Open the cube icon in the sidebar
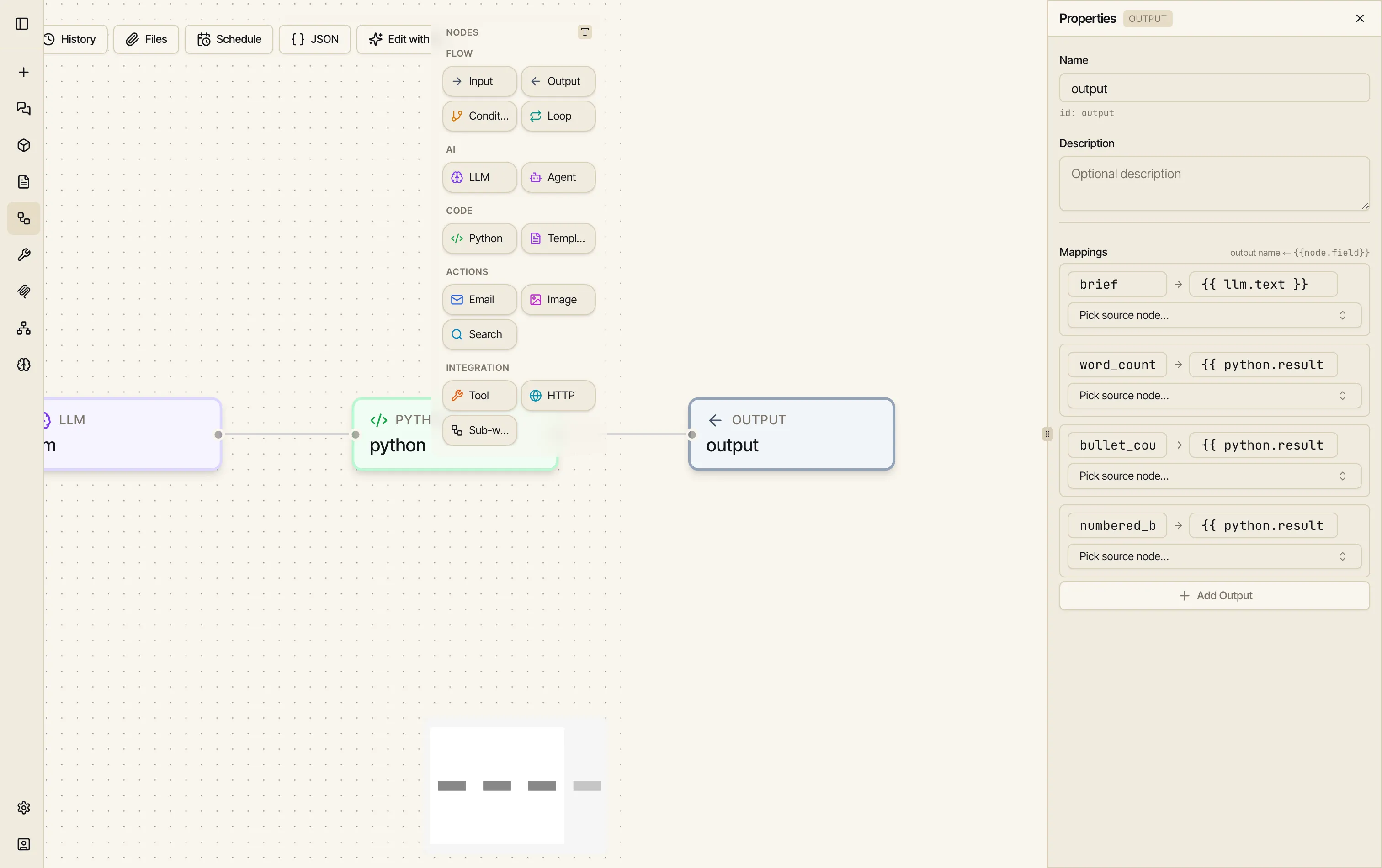The width and height of the screenshot is (1382, 868). (23, 146)
